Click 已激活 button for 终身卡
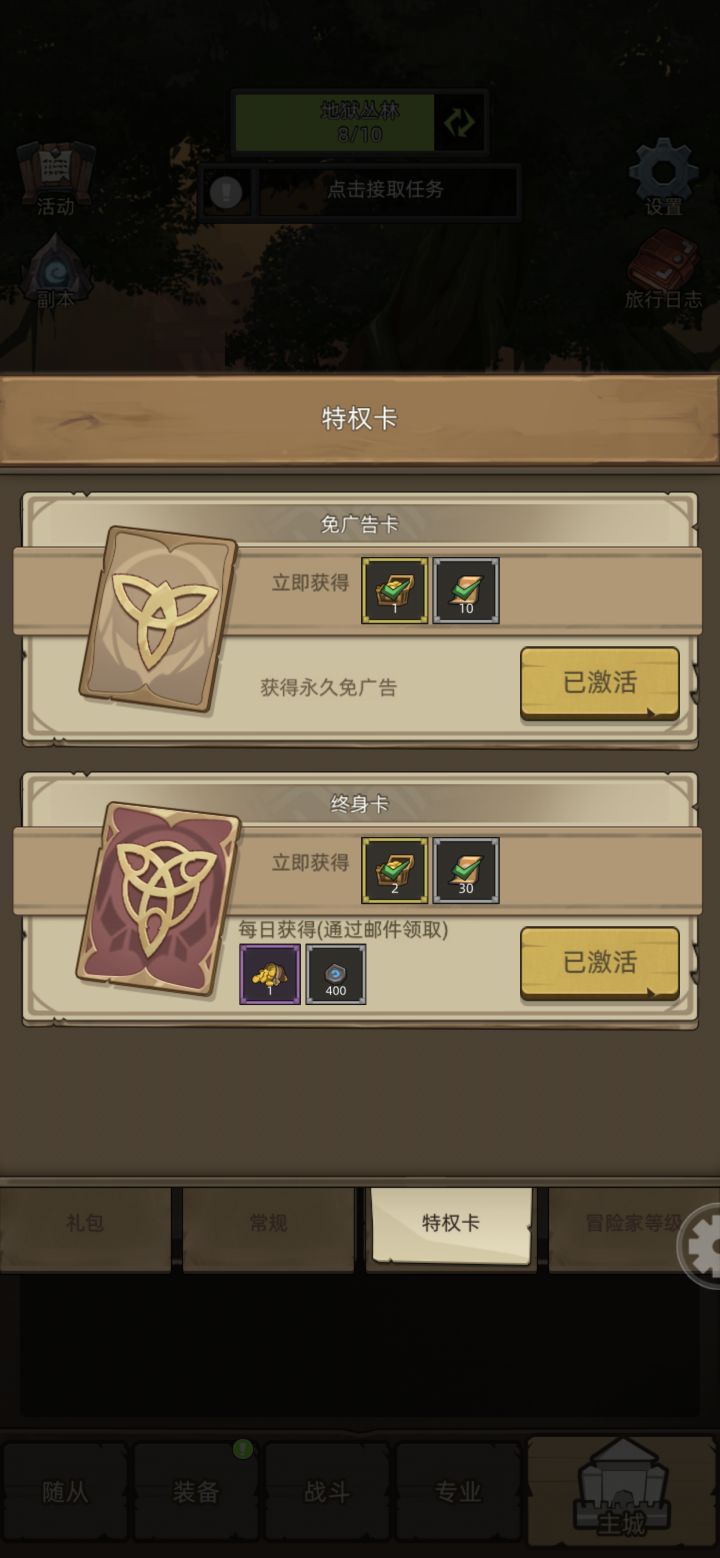The image size is (720, 1558). pyautogui.click(x=600, y=963)
